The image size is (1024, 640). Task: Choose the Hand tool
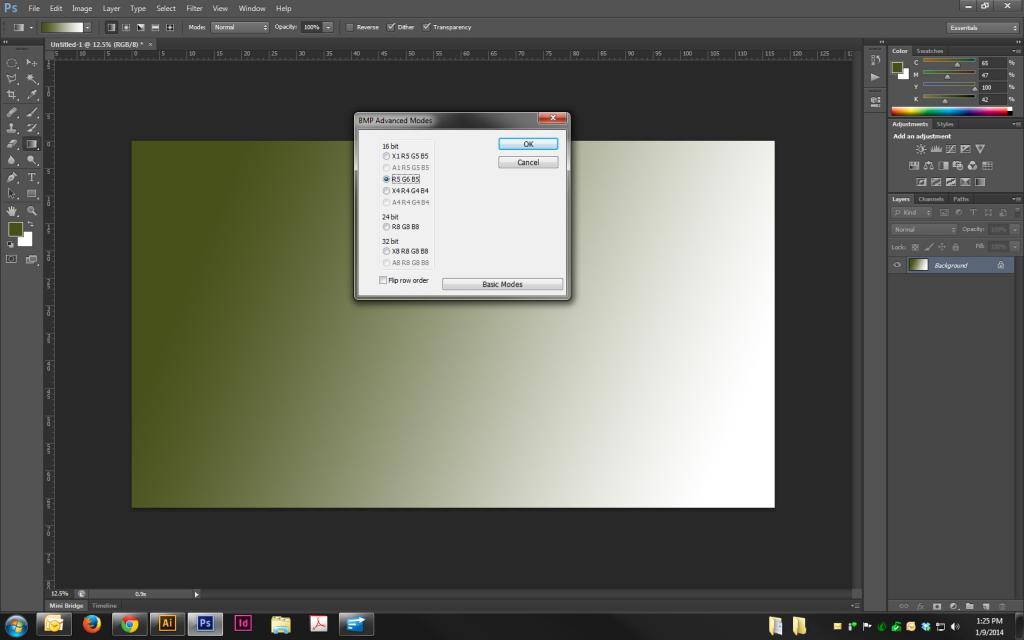pos(12,211)
